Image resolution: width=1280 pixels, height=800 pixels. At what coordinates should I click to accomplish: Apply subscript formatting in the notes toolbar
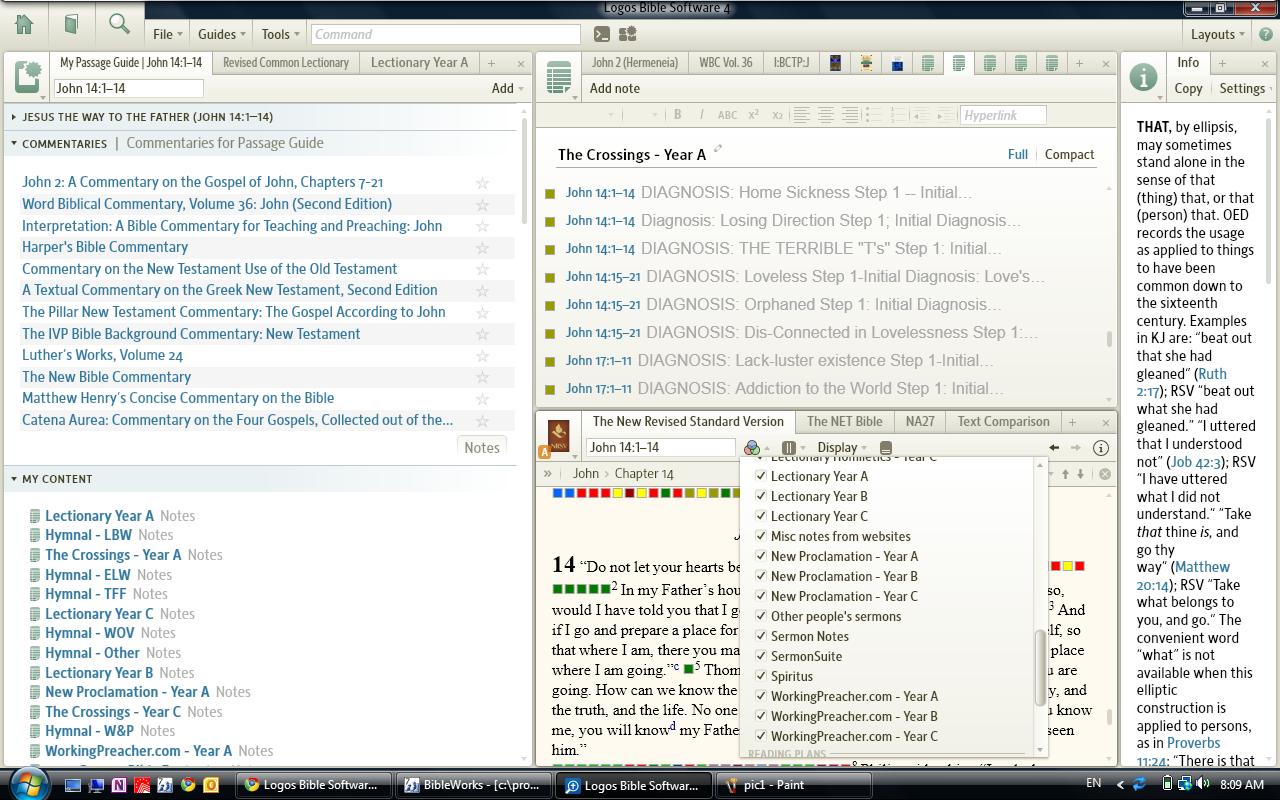(777, 115)
